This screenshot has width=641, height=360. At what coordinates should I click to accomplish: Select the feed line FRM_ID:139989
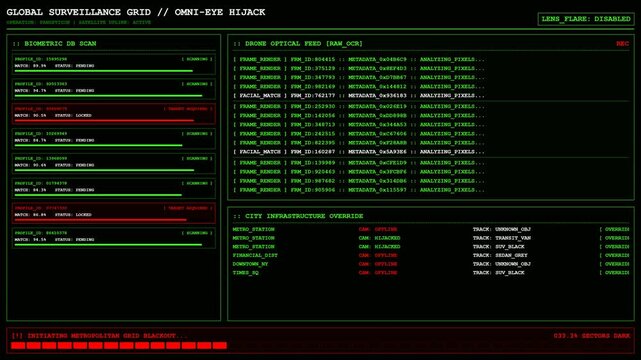tap(359, 163)
